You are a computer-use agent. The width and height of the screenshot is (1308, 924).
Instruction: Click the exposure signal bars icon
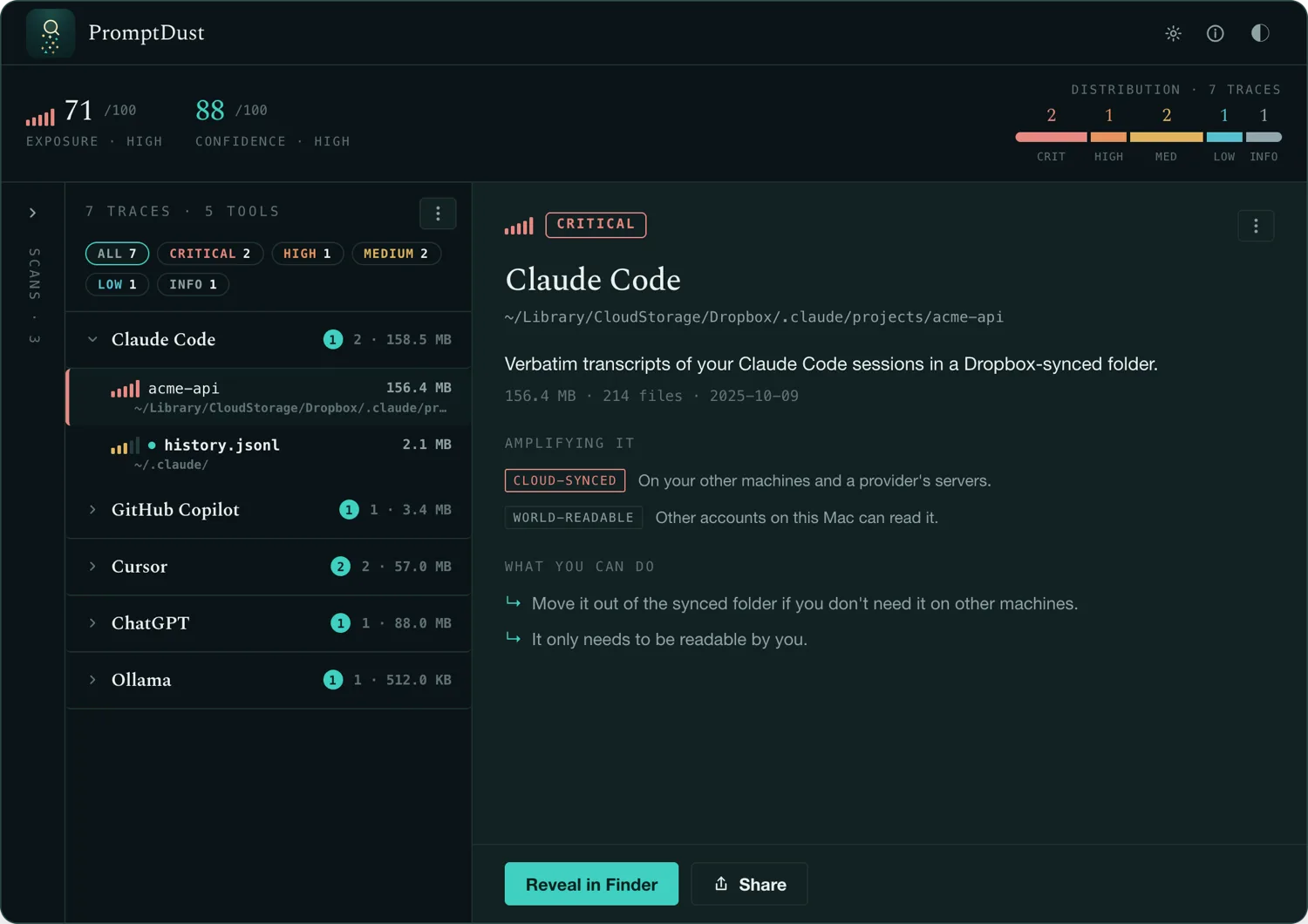point(40,116)
